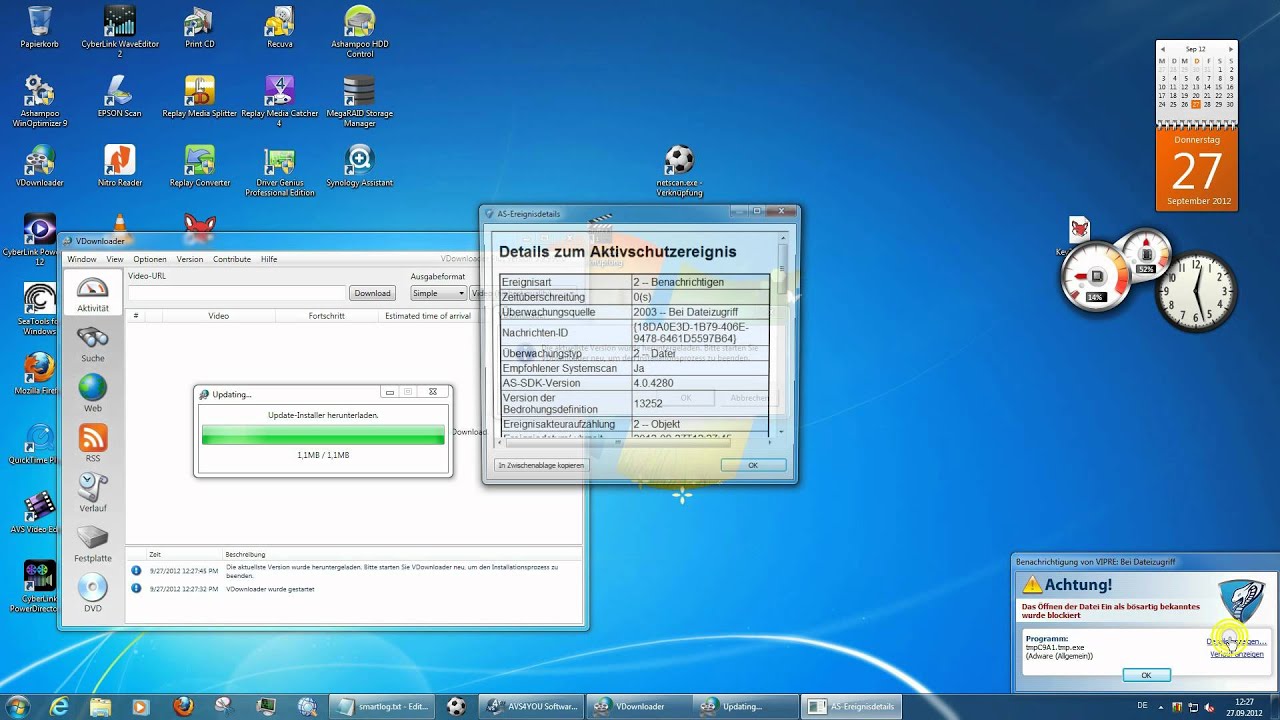
Task: Select the netscan.exe shortcut on desktop
Action: [x=680, y=171]
